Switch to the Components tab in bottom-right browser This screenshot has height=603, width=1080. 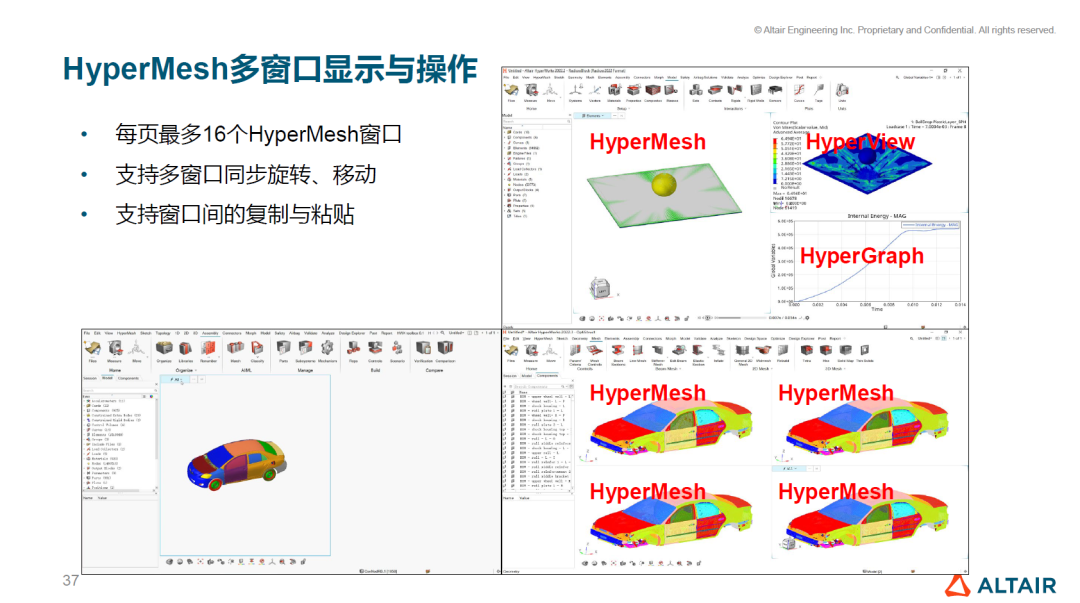coord(547,376)
